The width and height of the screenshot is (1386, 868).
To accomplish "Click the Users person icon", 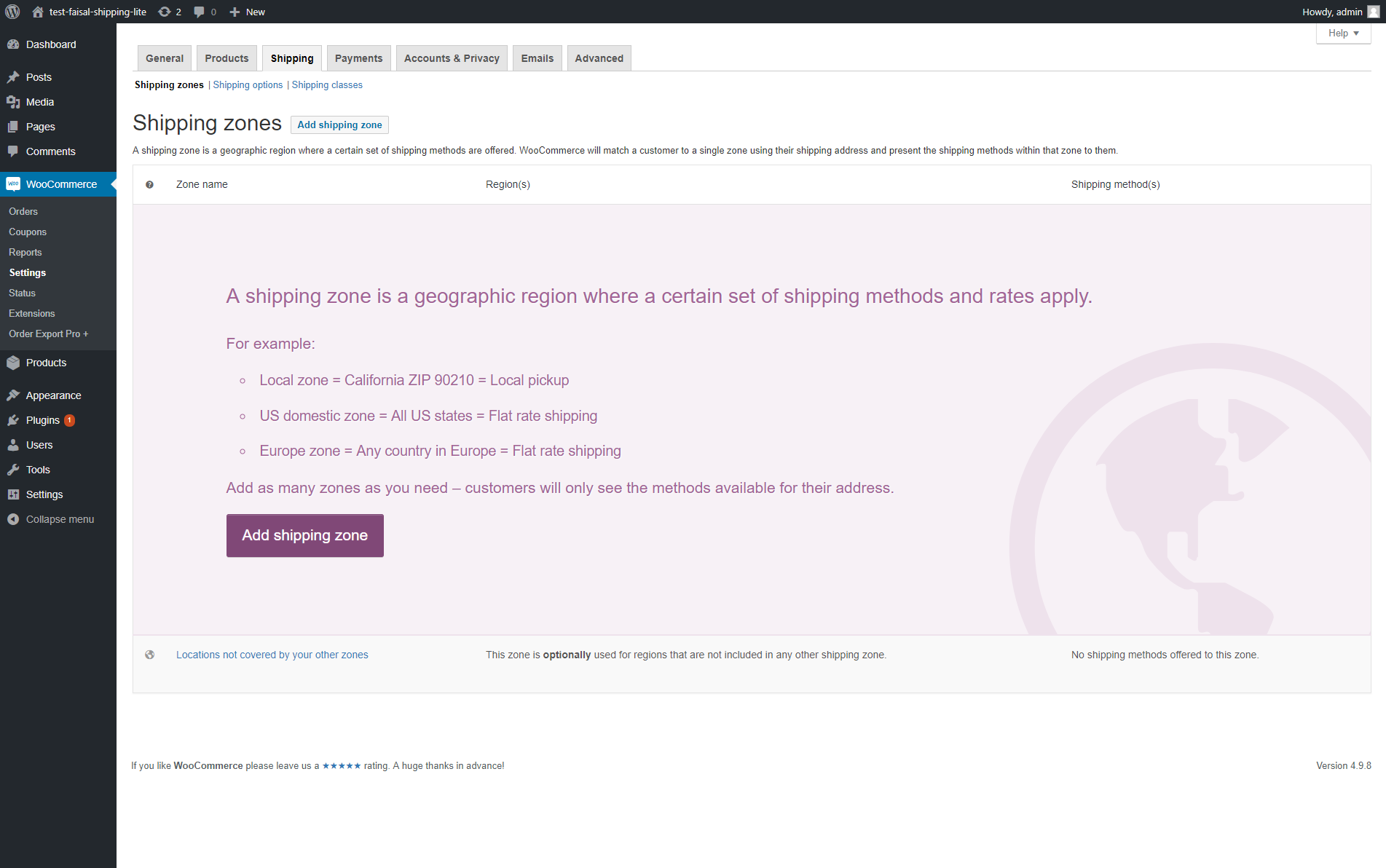I will [x=13, y=445].
